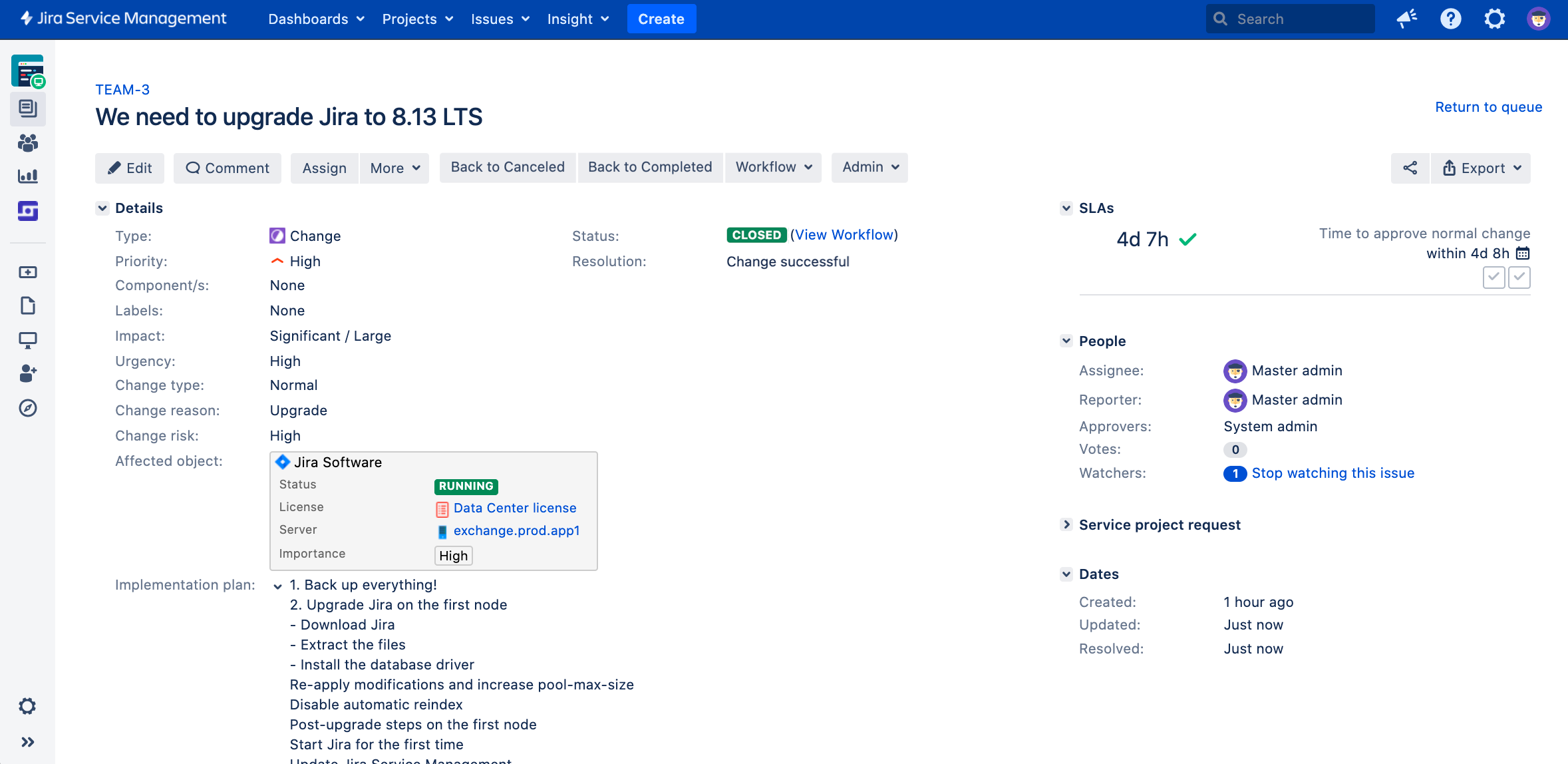Click the share issue icon
This screenshot has width=1568, height=764.
click(1410, 168)
